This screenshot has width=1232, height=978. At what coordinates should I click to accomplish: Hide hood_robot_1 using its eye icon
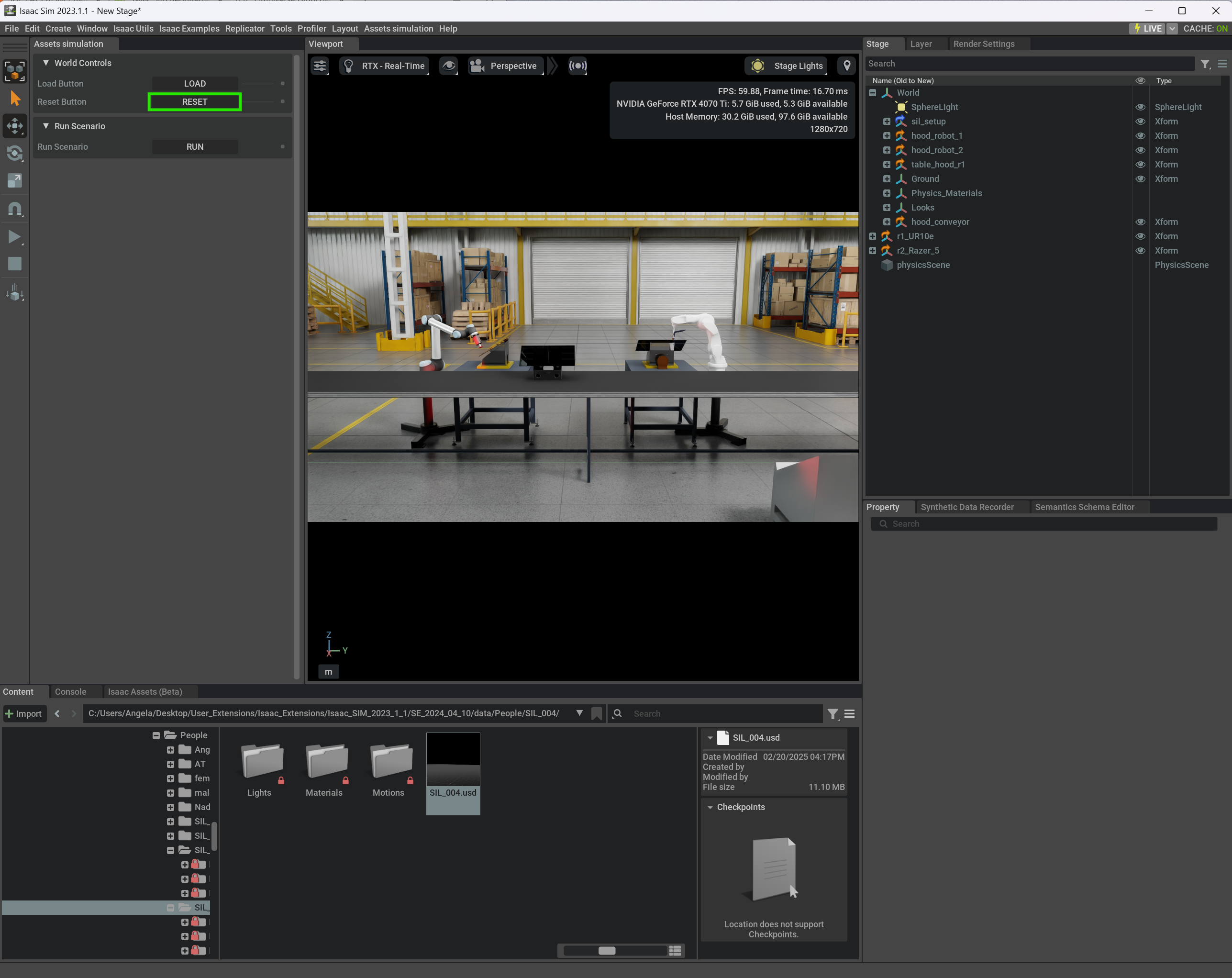tap(1140, 136)
